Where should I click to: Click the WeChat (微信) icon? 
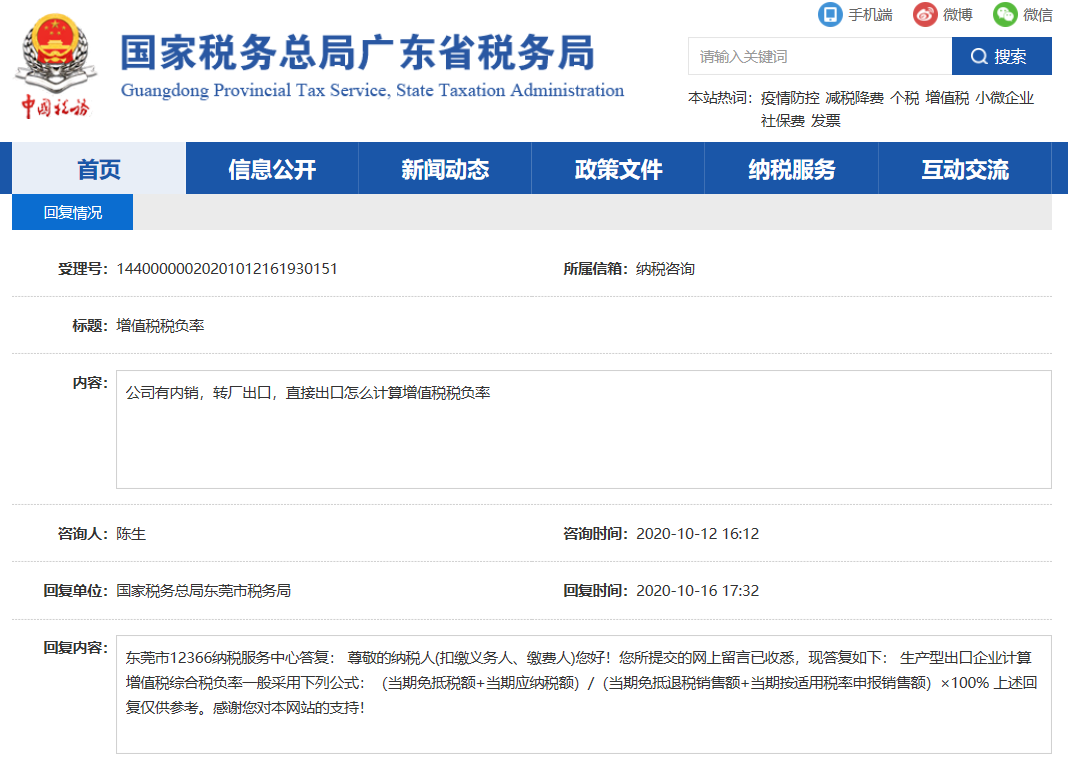(1005, 14)
